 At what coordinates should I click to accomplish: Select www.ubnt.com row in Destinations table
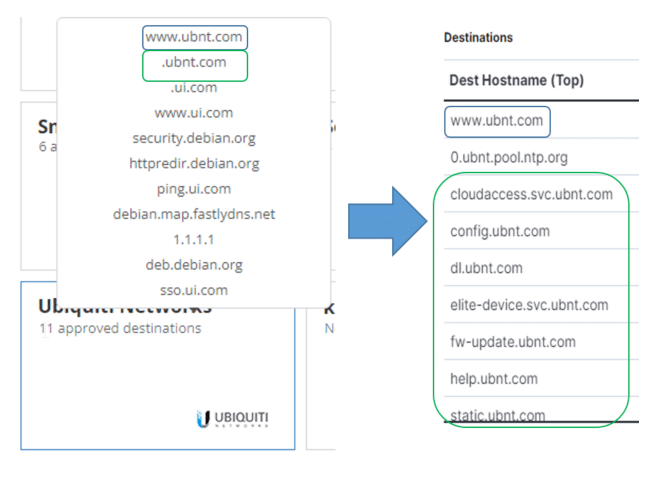541,121
